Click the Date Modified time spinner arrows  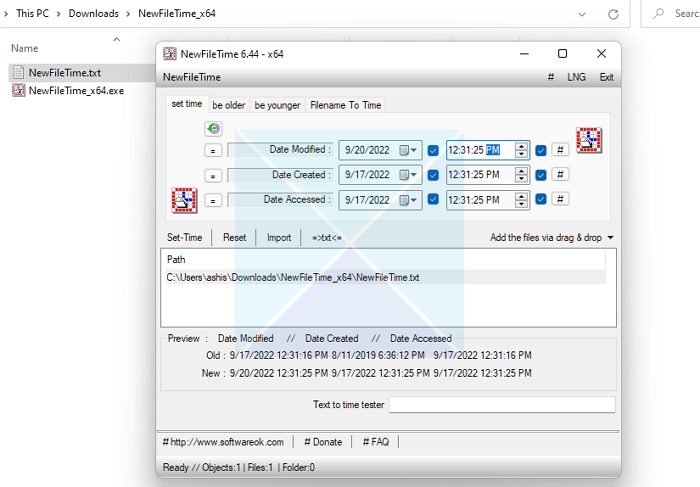click(521, 150)
